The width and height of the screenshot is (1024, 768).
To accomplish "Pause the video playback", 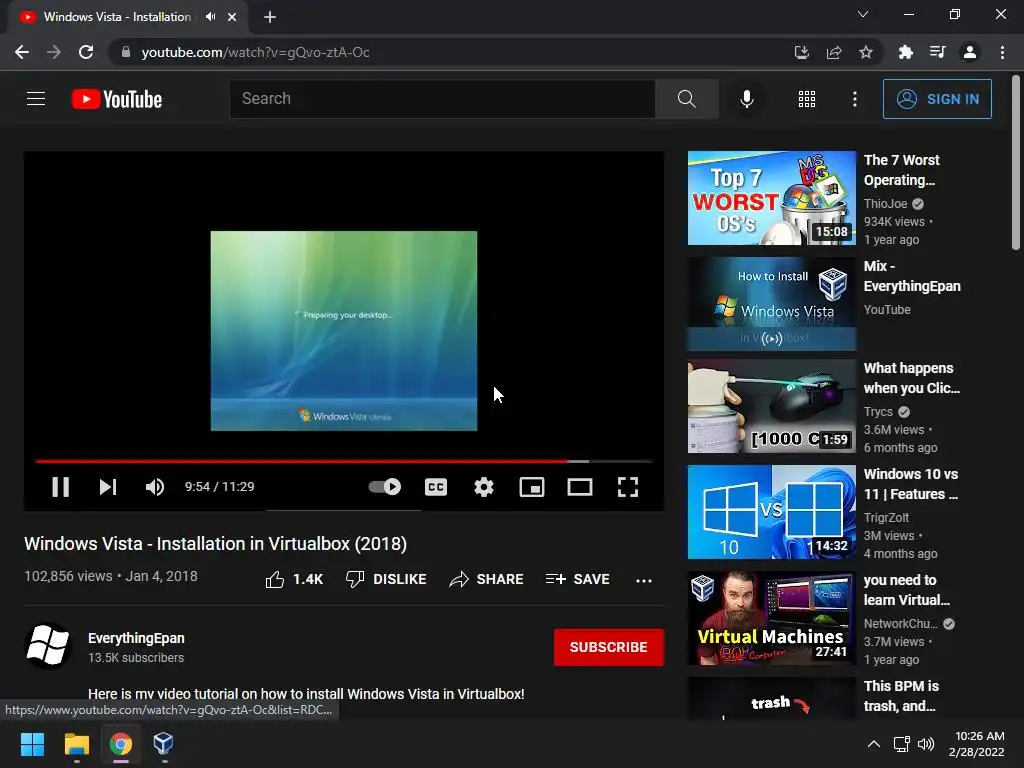I will coord(61,487).
